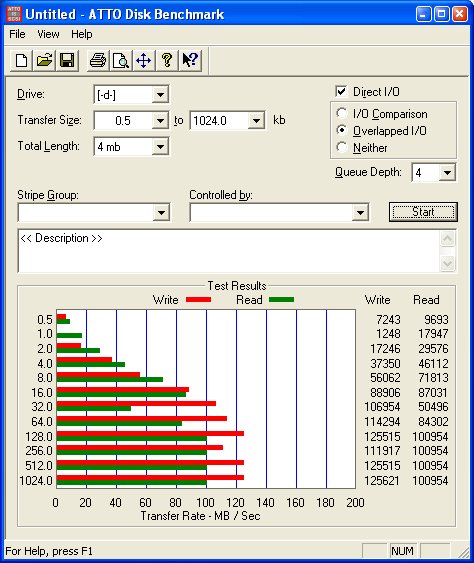The width and height of the screenshot is (474, 563).
Task: Choose the Neither radio option
Action: [x=341, y=147]
